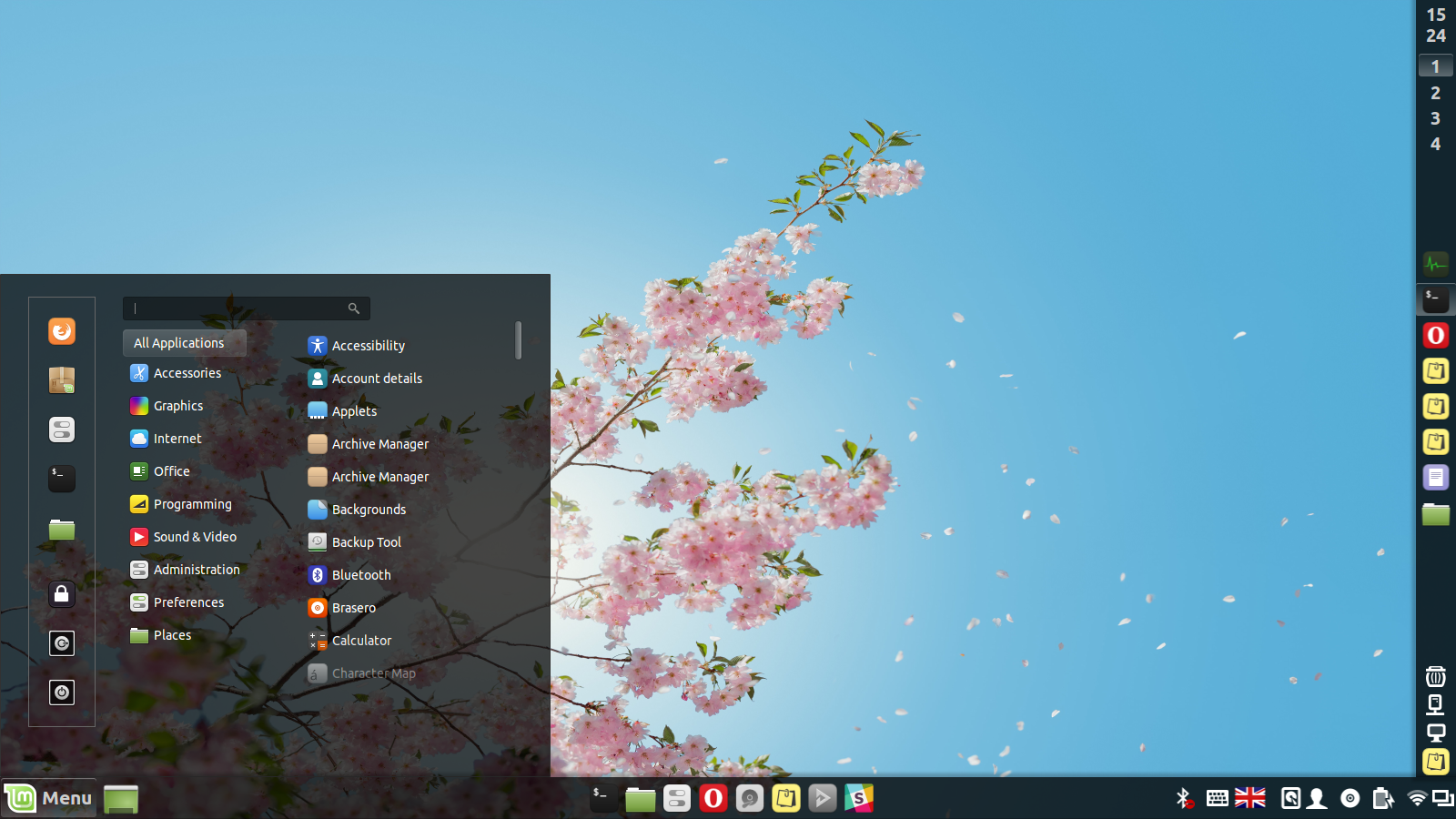Open Files folder icon in menu favorites
Screen dimensions: 1456x819
[62, 529]
